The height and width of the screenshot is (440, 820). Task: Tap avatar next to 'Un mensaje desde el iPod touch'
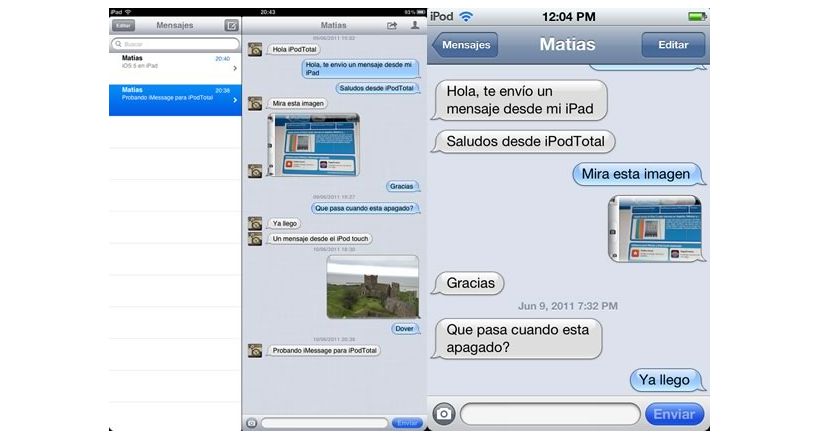pyautogui.click(x=255, y=239)
